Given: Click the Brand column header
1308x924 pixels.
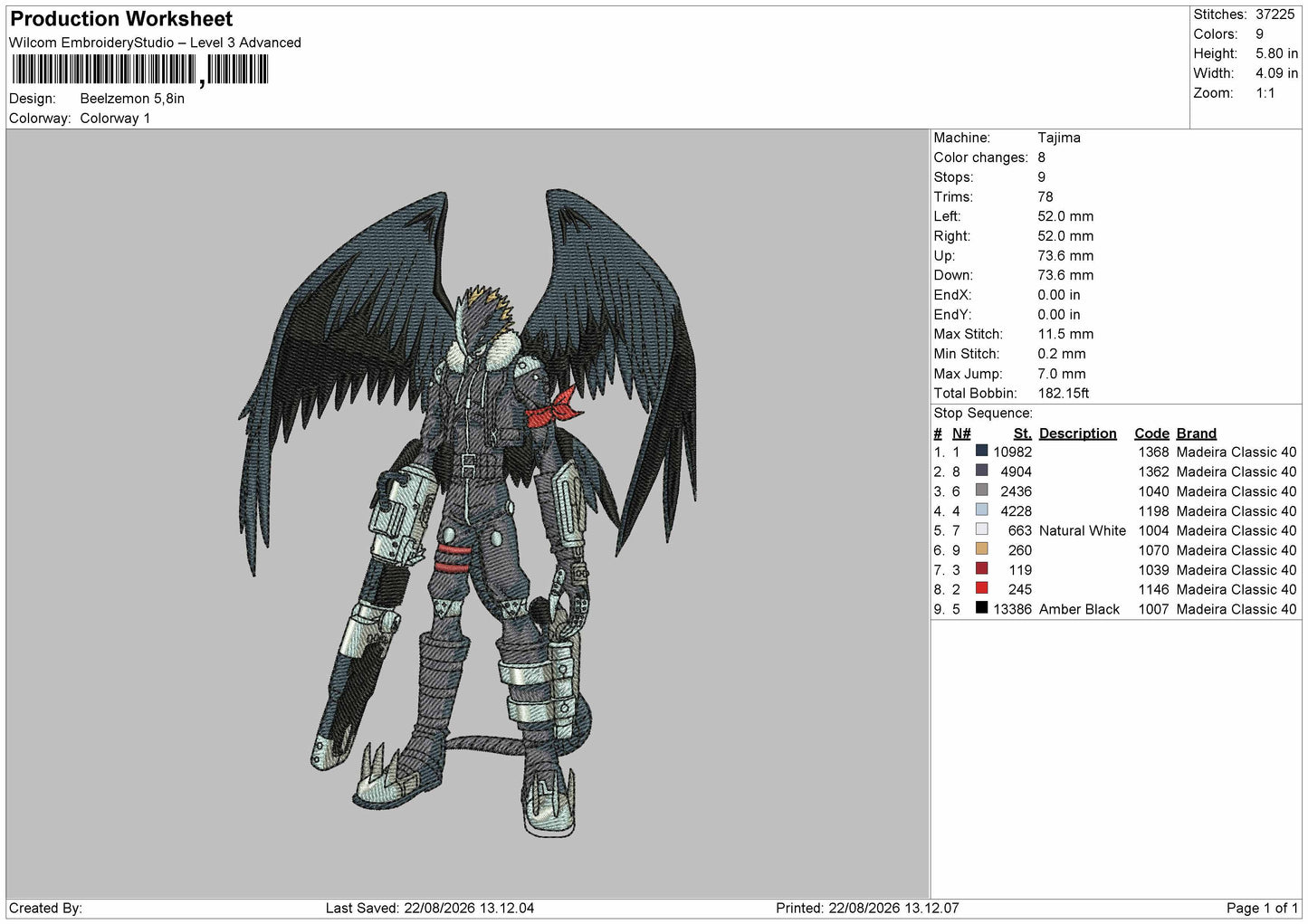Looking at the screenshot, I should (x=1197, y=433).
